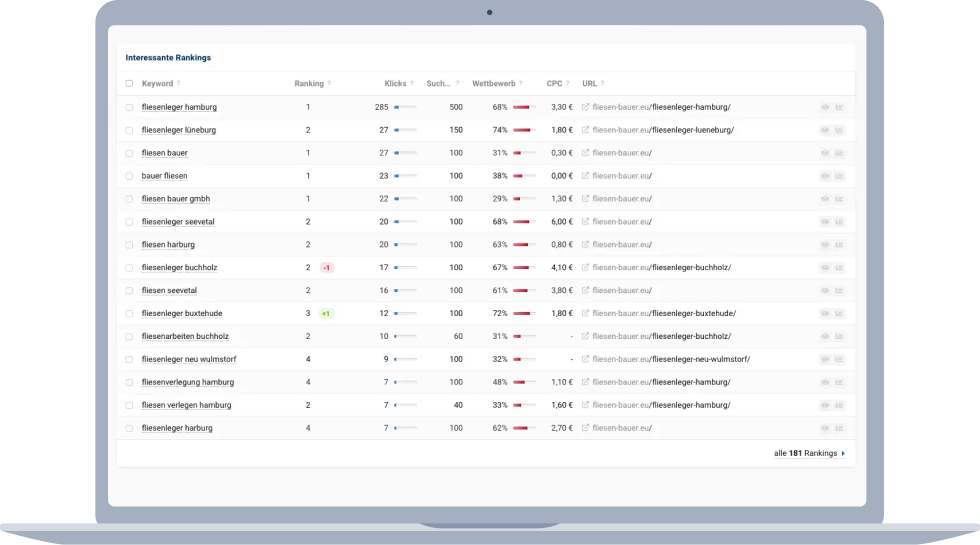
Task: Select checkbox for fliesenarbeiten buchholz row
Action: pyautogui.click(x=129, y=337)
